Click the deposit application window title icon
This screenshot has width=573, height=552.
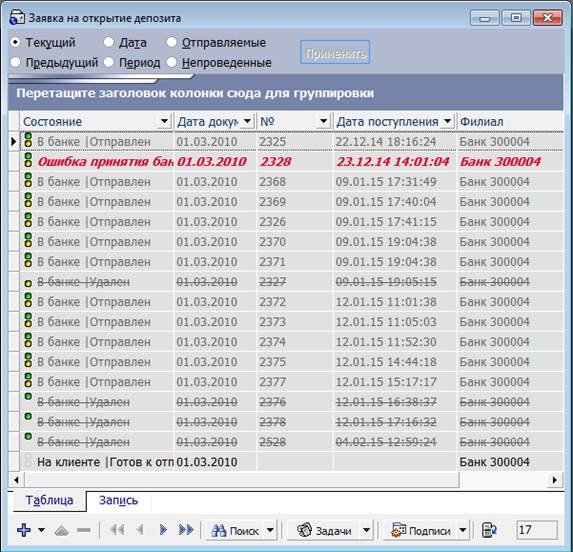click(x=17, y=18)
